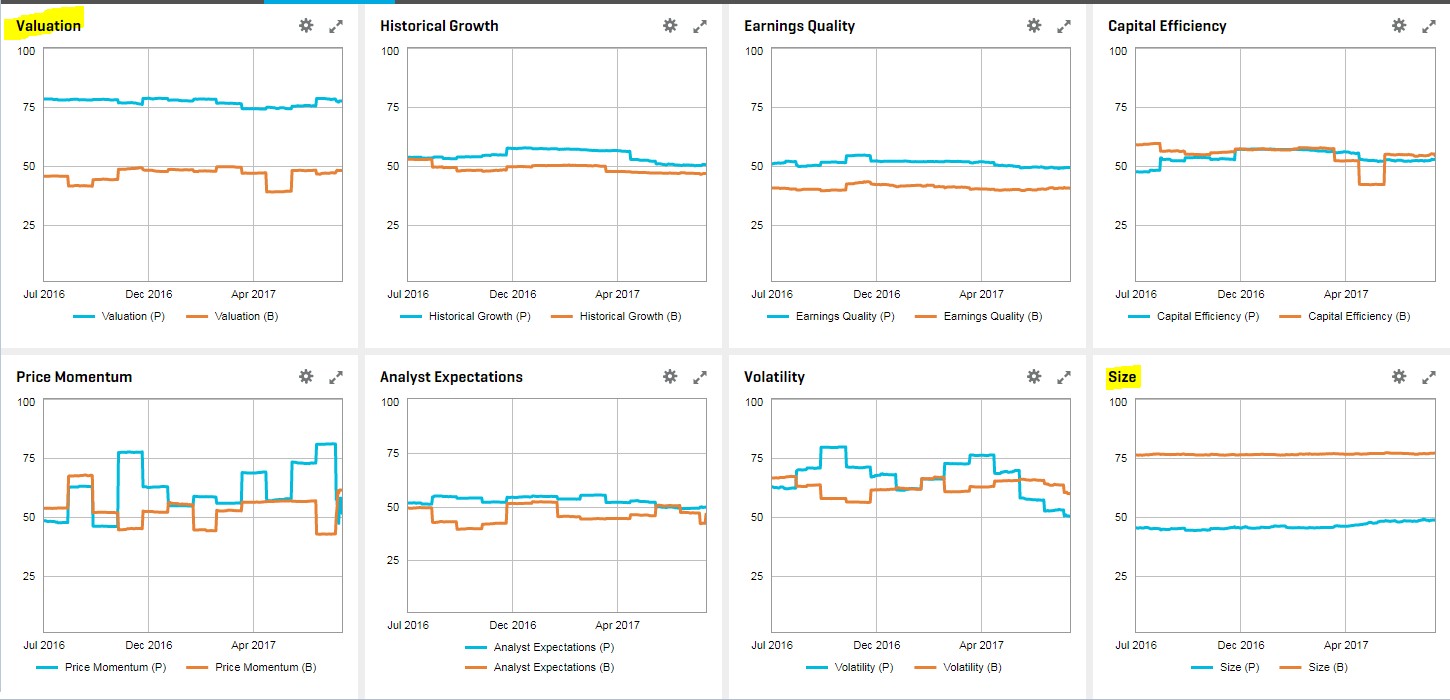1450x700 pixels.
Task: Hide the Volatility (P) series via legend
Action: tap(852, 668)
